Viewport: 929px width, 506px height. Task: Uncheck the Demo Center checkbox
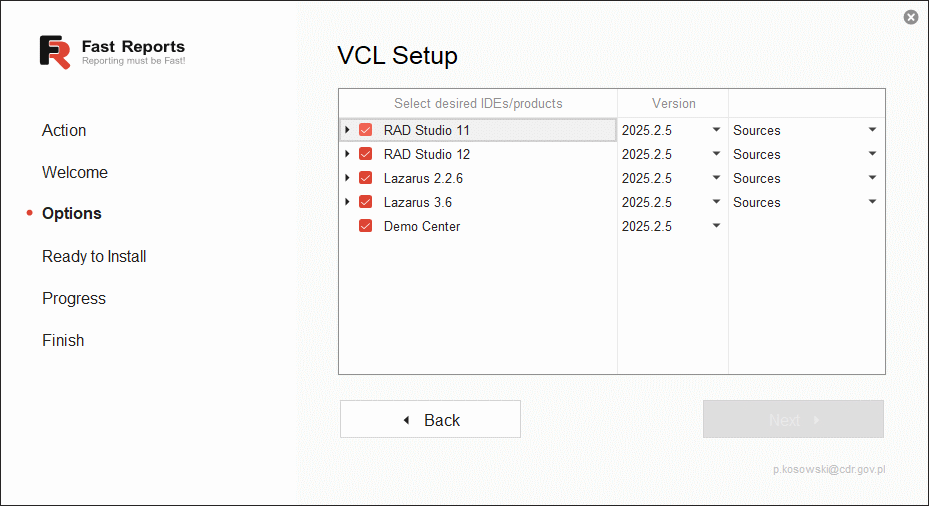point(366,226)
